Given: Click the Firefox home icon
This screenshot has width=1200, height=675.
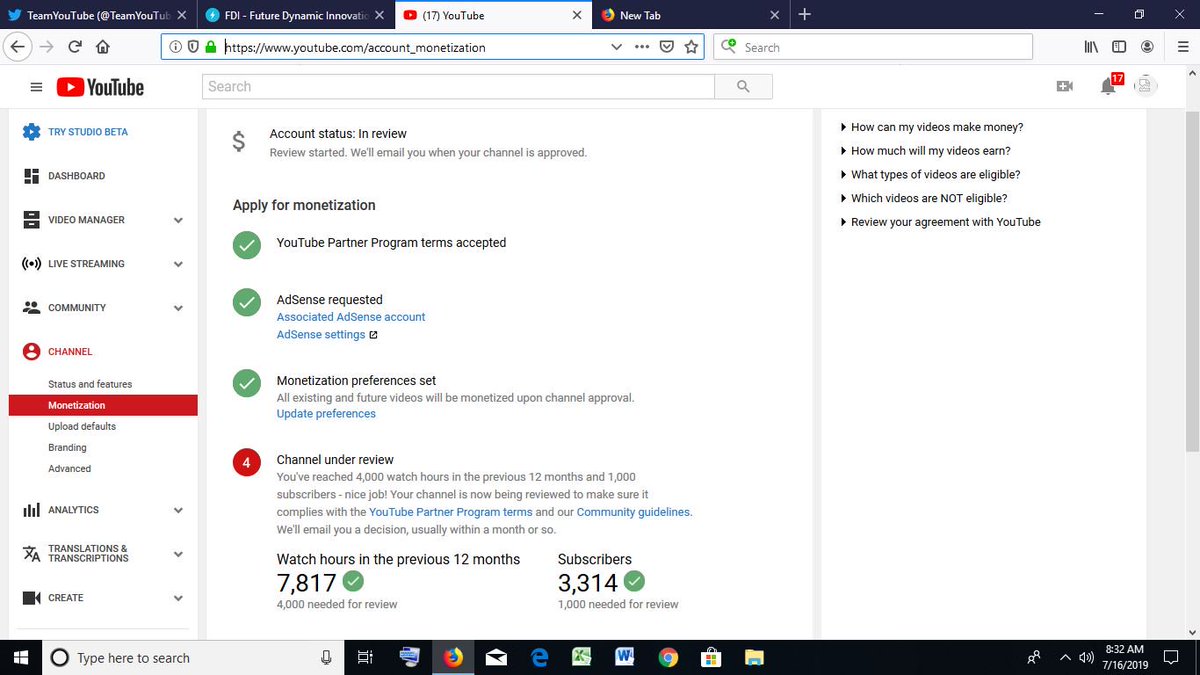Looking at the screenshot, I should pyautogui.click(x=103, y=47).
